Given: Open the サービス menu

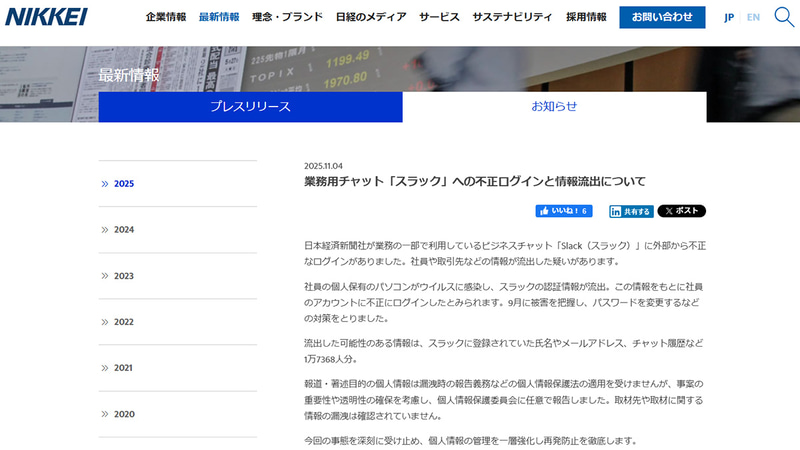Looking at the screenshot, I should [439, 17].
